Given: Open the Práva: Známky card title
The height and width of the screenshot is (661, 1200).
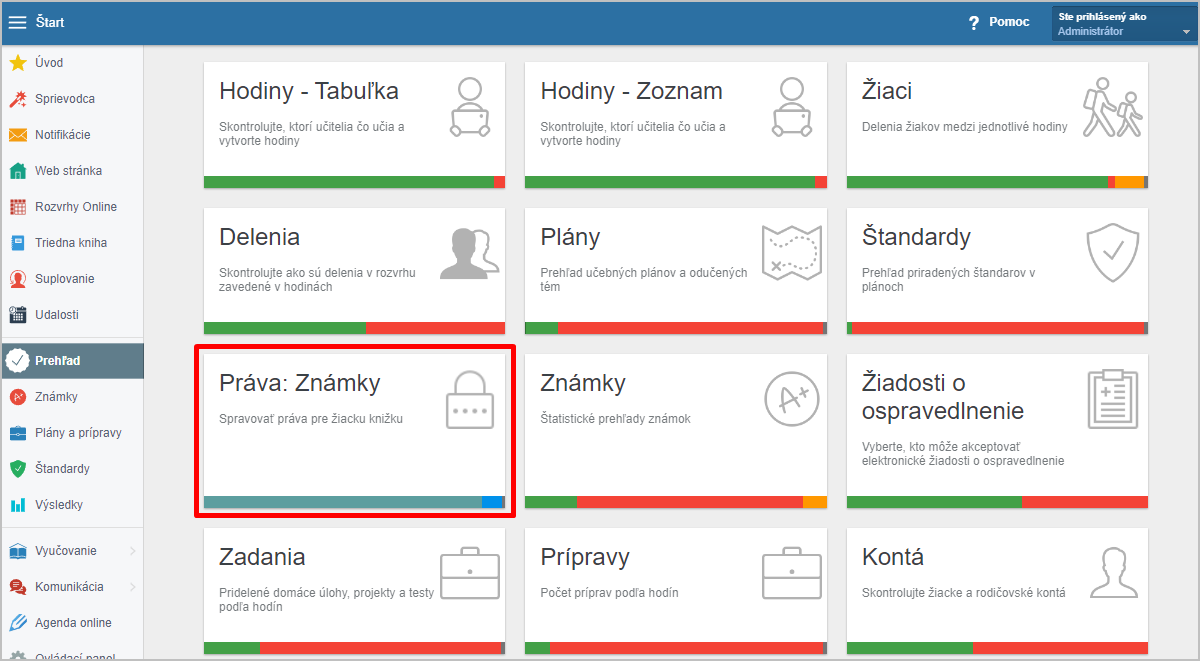Looking at the screenshot, I should [300, 383].
